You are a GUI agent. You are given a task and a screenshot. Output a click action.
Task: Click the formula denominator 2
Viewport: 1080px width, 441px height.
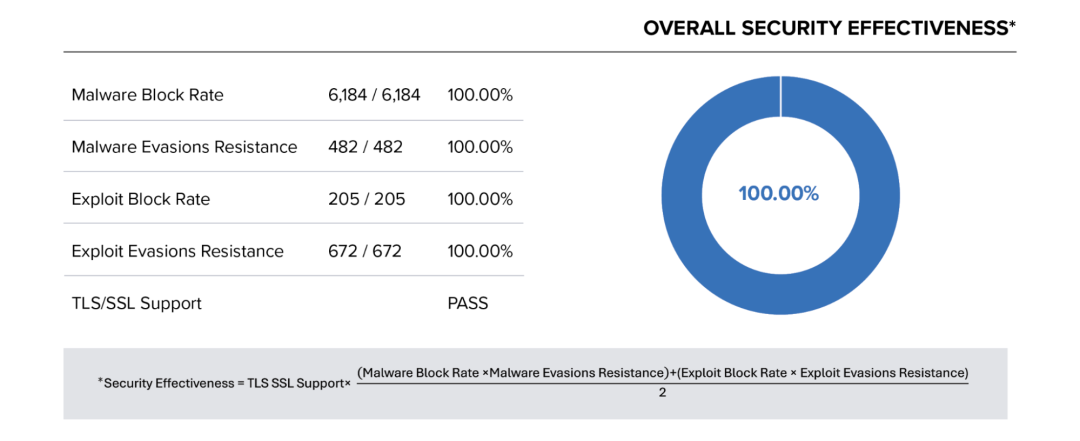[x=662, y=394]
